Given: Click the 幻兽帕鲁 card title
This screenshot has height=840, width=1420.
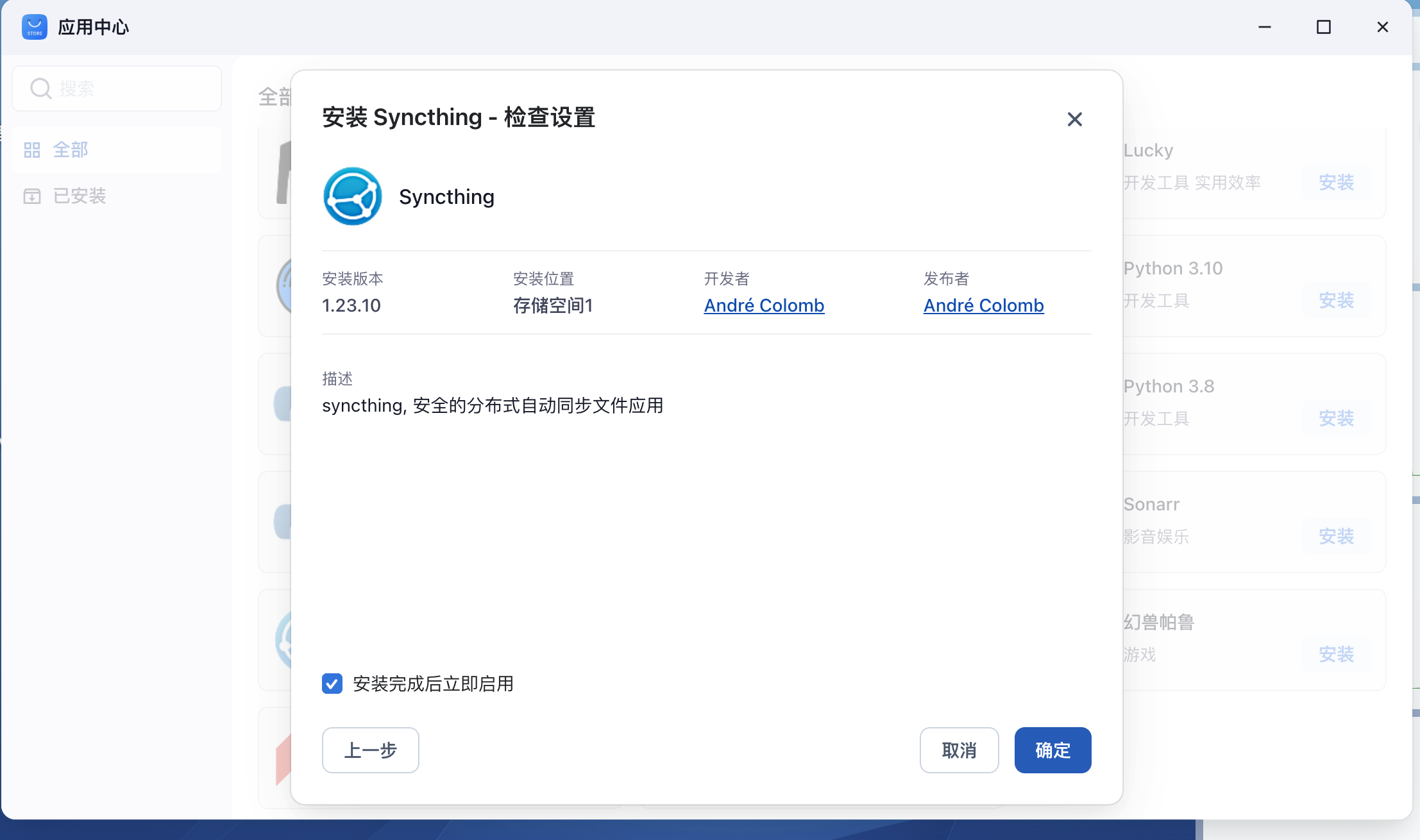Looking at the screenshot, I should (x=1158, y=622).
